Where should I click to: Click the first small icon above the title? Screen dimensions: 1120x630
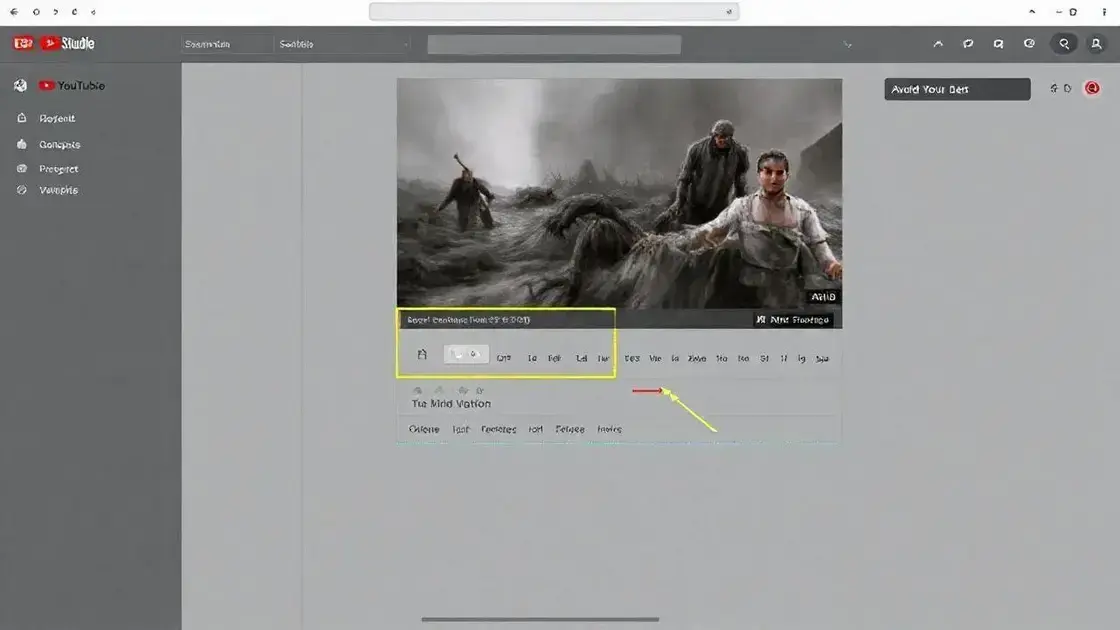[417, 391]
